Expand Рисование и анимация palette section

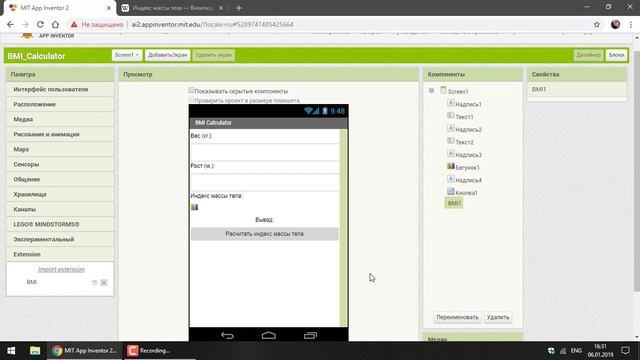[x=60, y=134]
